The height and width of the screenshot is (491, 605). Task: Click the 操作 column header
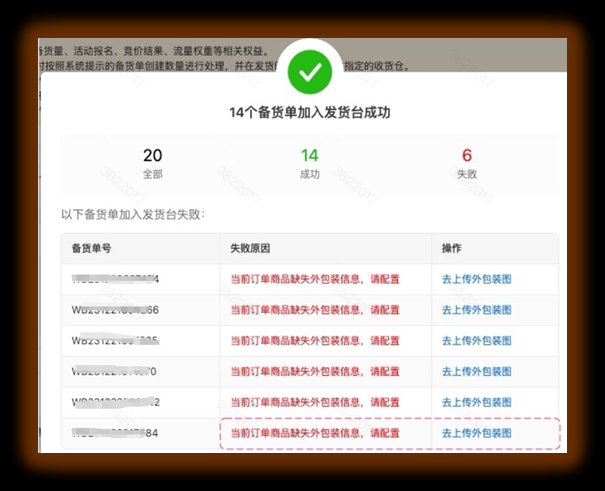tap(452, 248)
